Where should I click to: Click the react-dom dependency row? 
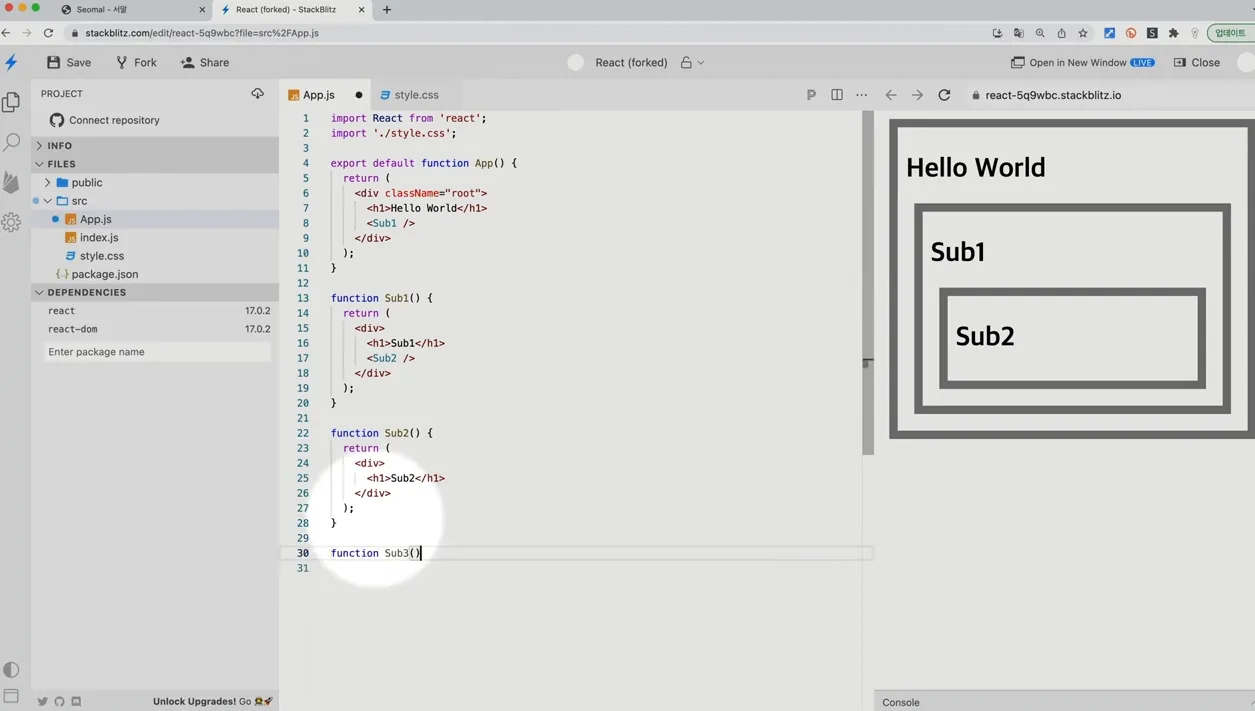point(158,329)
